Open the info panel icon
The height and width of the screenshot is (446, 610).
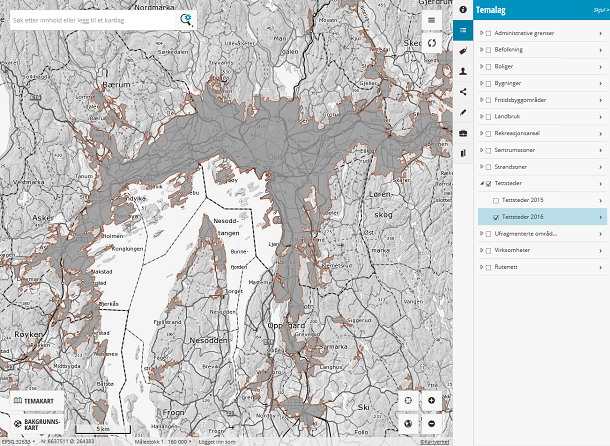coord(463,9)
